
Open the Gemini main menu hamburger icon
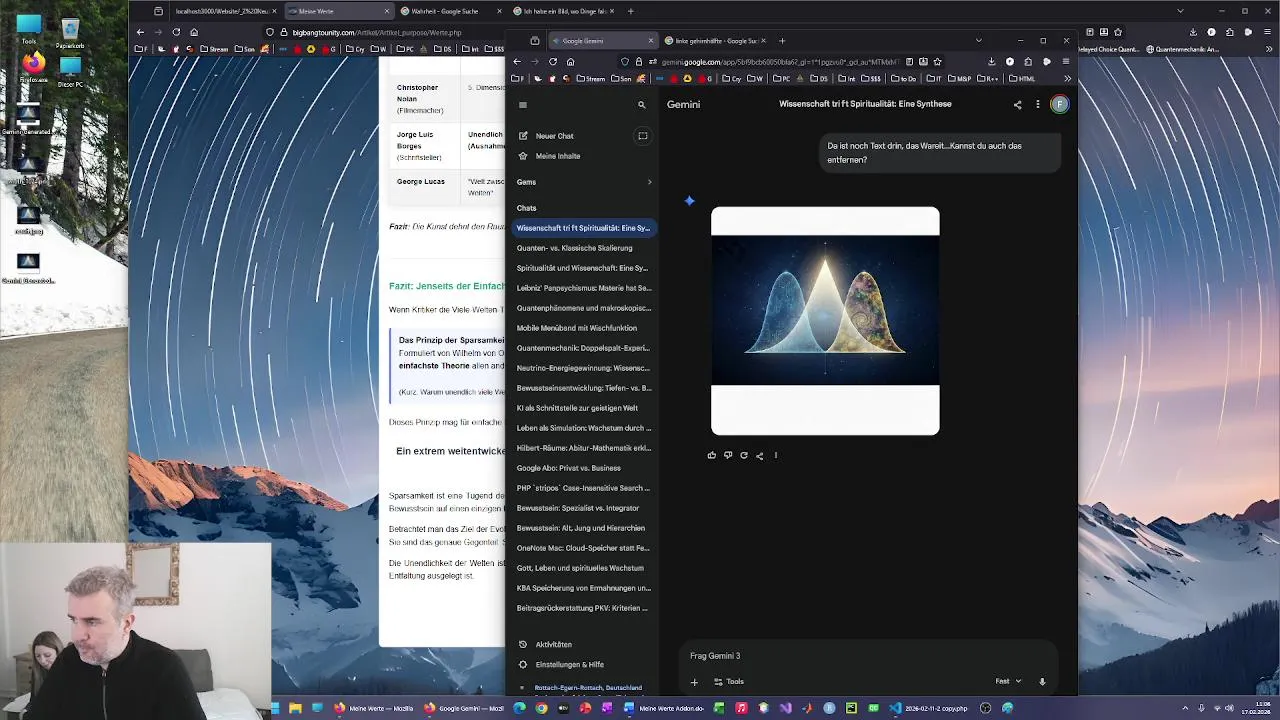click(x=522, y=104)
